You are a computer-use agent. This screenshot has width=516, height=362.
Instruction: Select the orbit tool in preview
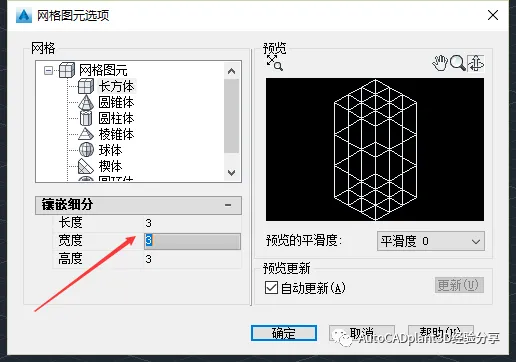(x=476, y=63)
